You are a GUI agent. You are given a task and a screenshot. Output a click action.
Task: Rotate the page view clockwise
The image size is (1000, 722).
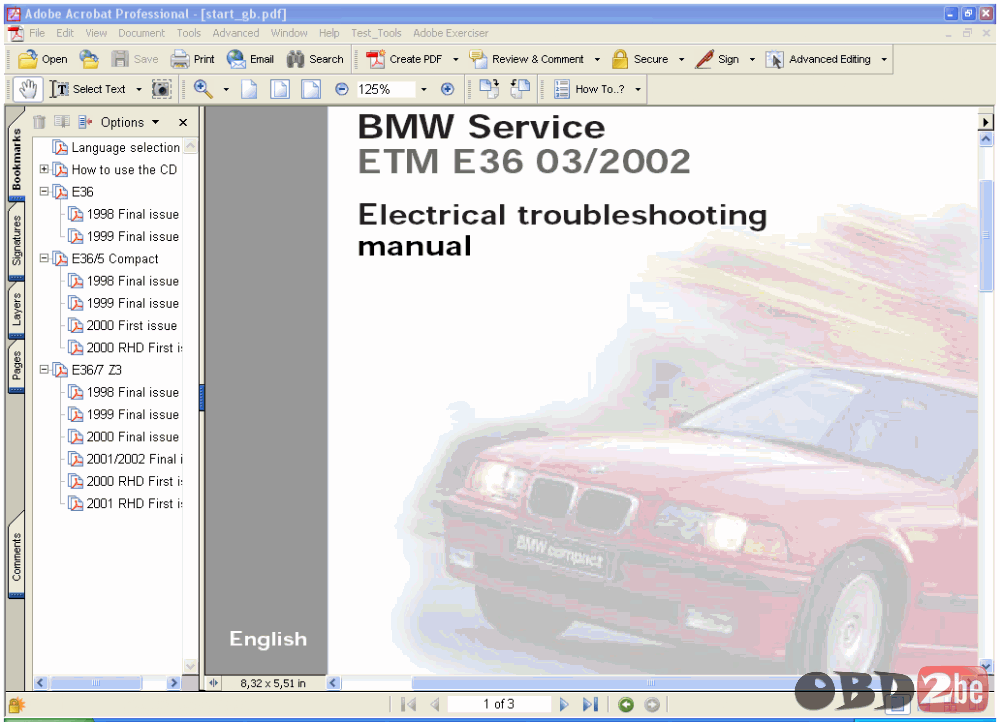click(489, 89)
